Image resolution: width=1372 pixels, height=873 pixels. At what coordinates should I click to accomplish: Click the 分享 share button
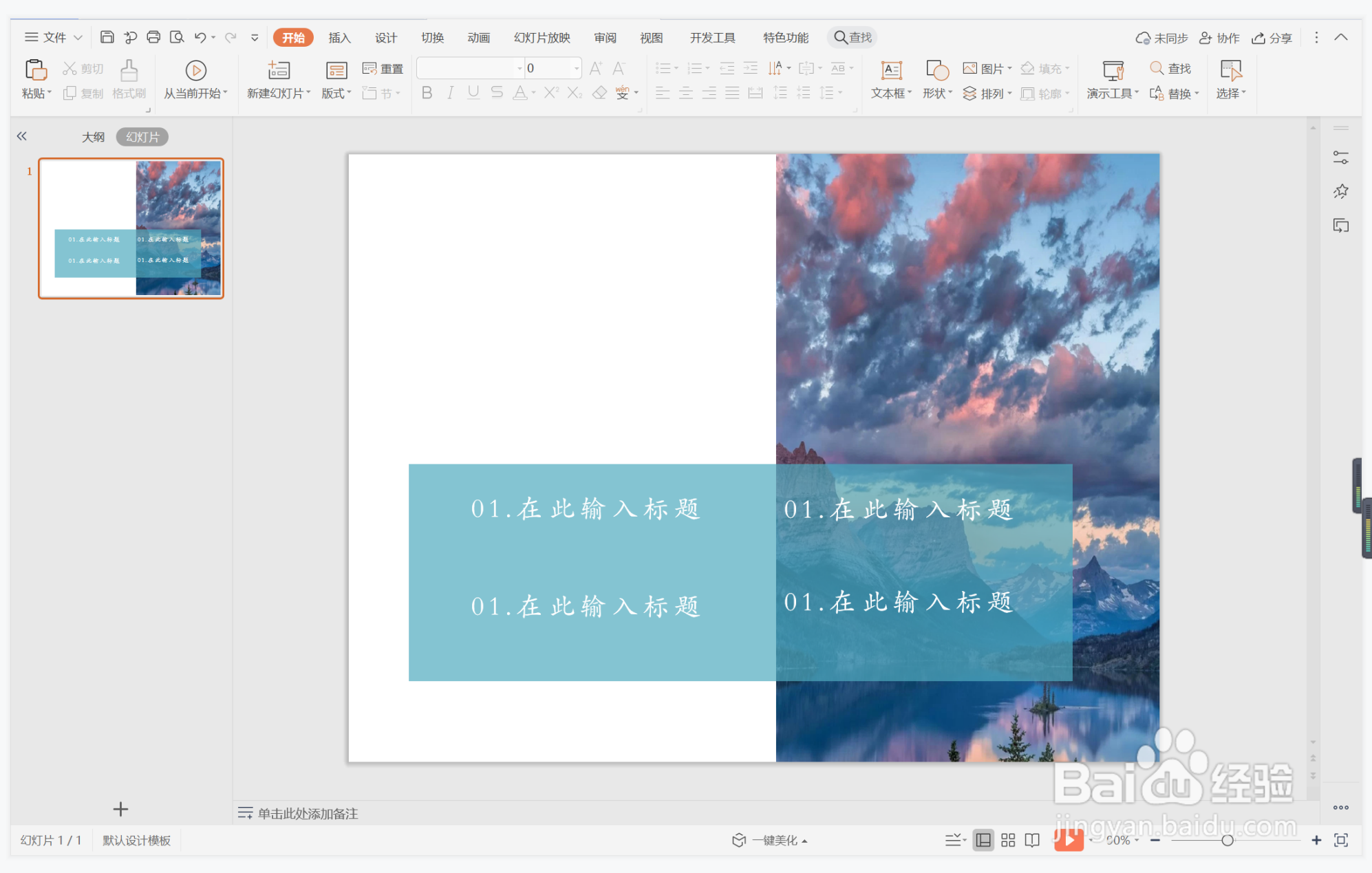(1272, 37)
